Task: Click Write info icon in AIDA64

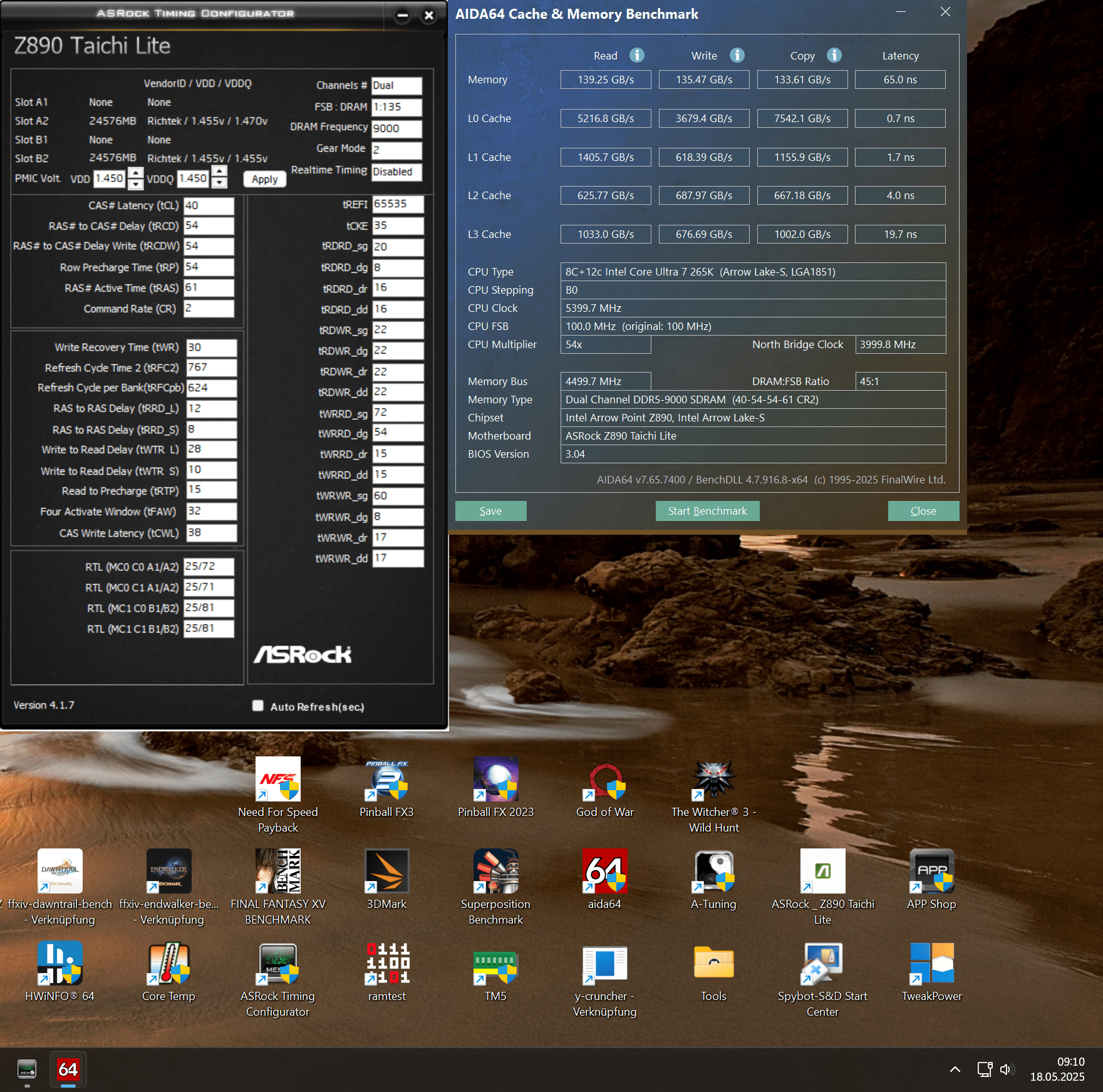Action: tap(737, 55)
